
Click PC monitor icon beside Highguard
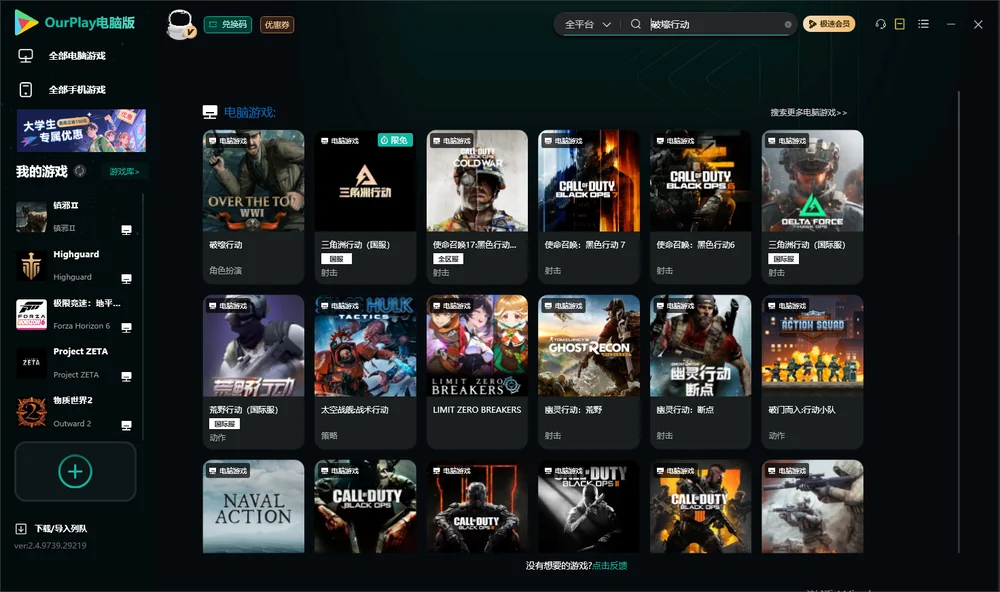point(126,279)
